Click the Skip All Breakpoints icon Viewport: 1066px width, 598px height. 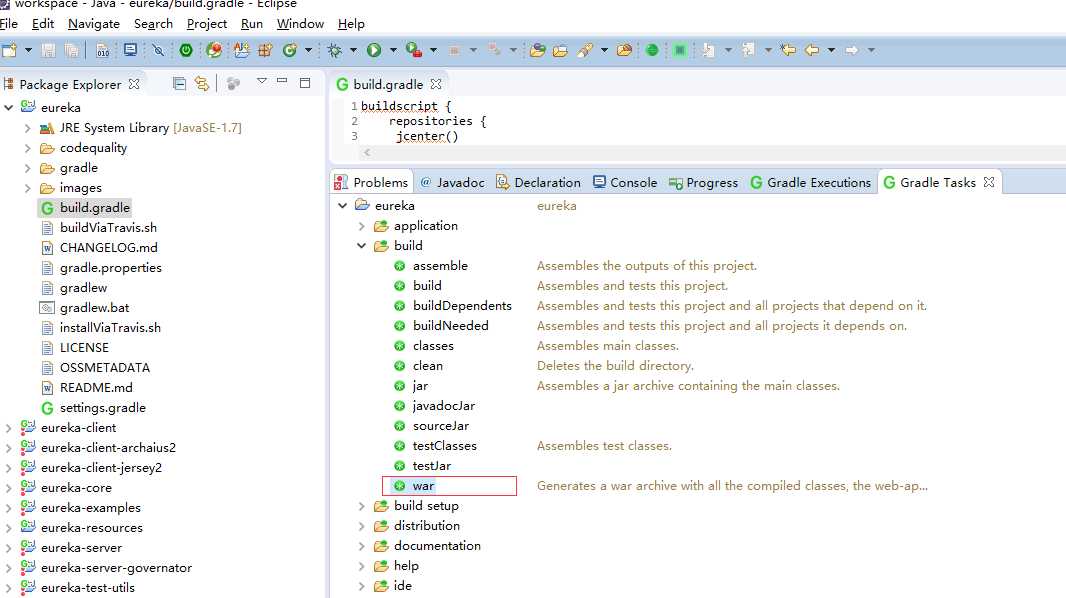tap(158, 50)
